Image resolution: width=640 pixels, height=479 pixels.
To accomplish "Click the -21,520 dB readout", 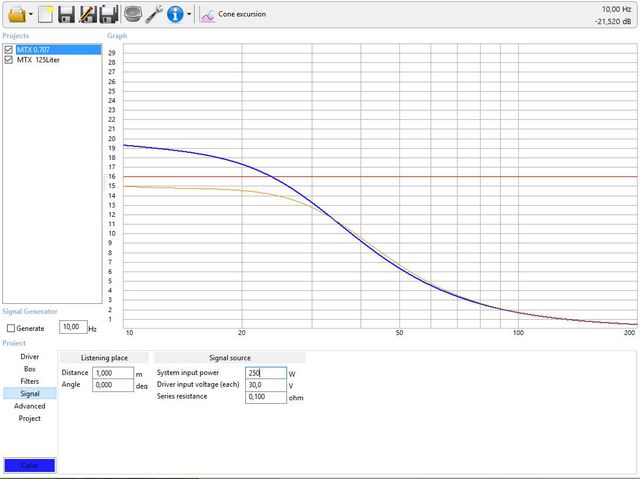I will [x=613, y=21].
